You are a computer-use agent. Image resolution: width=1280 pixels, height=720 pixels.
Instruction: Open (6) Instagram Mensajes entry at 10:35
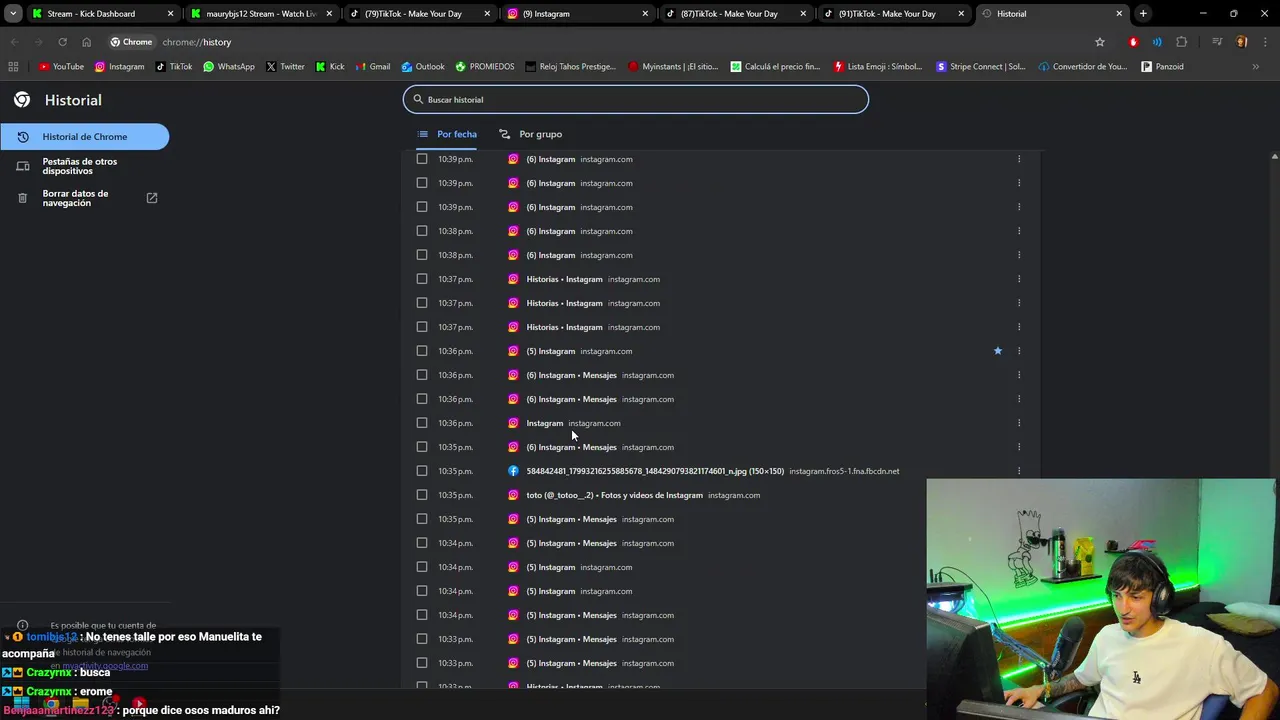(572, 447)
